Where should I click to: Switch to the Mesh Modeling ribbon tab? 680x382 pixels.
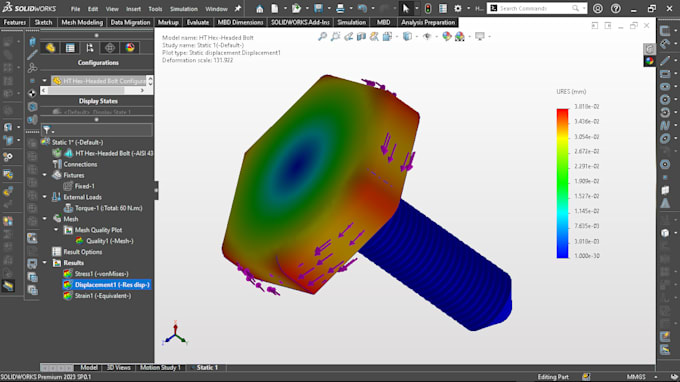pyautogui.click(x=82, y=22)
